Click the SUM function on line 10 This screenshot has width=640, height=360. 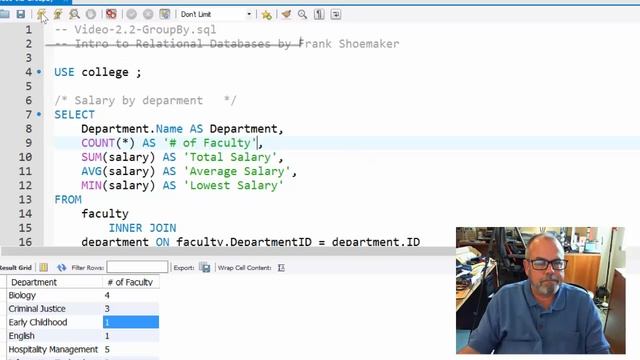(x=91, y=157)
